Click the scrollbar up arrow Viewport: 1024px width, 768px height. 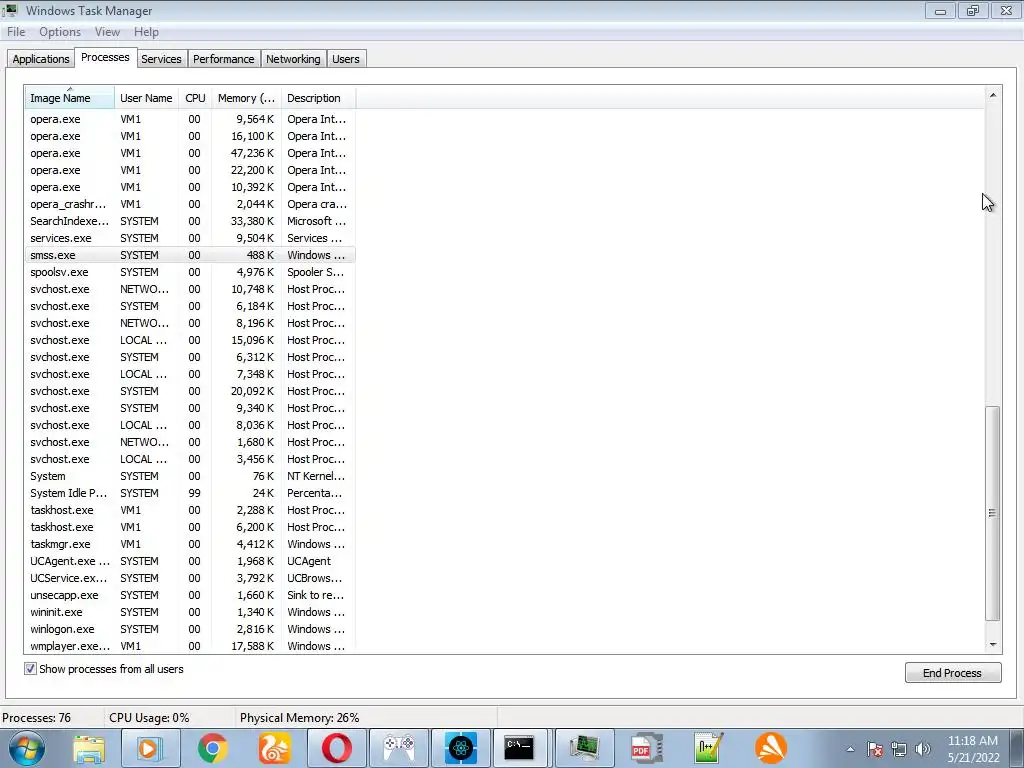pos(993,95)
